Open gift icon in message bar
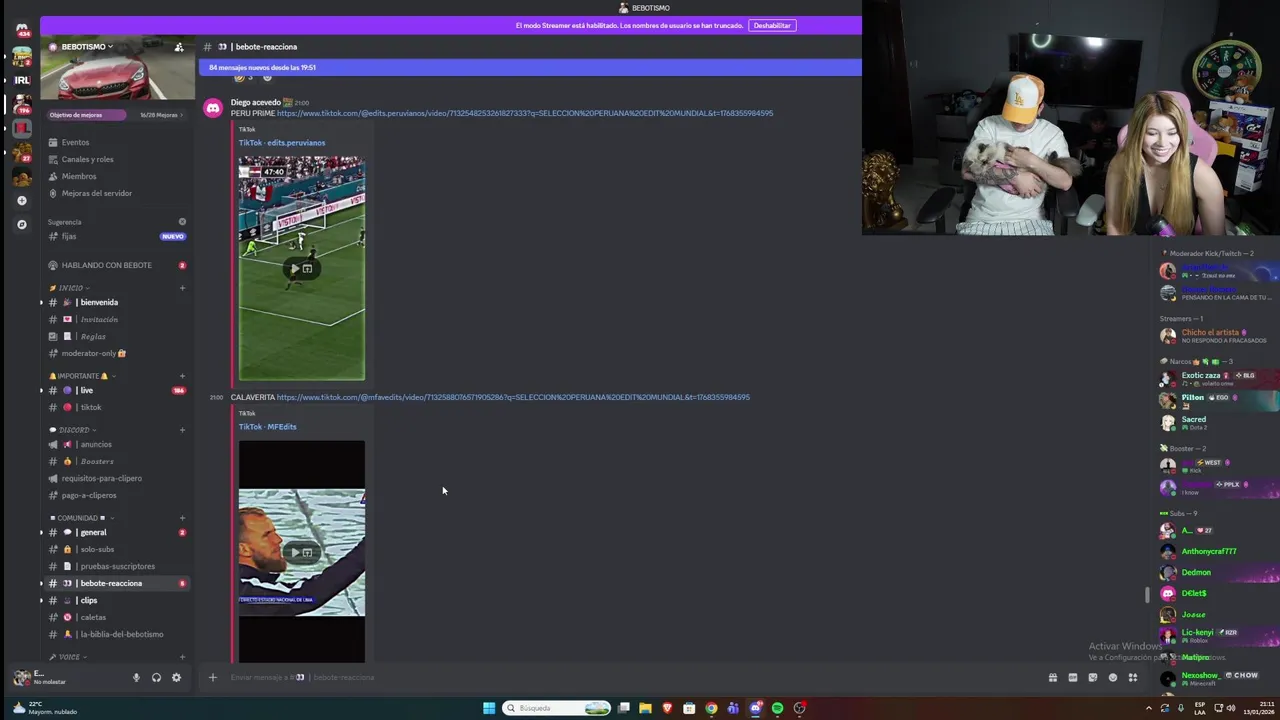 (1052, 677)
